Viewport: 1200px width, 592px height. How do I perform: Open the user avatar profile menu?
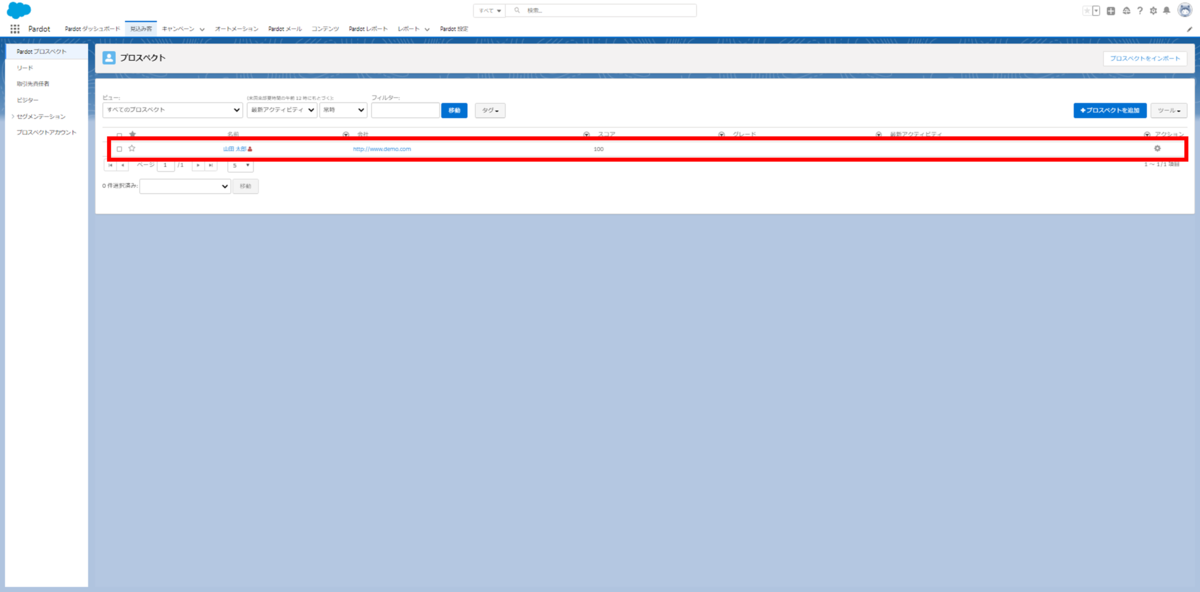(x=1184, y=10)
